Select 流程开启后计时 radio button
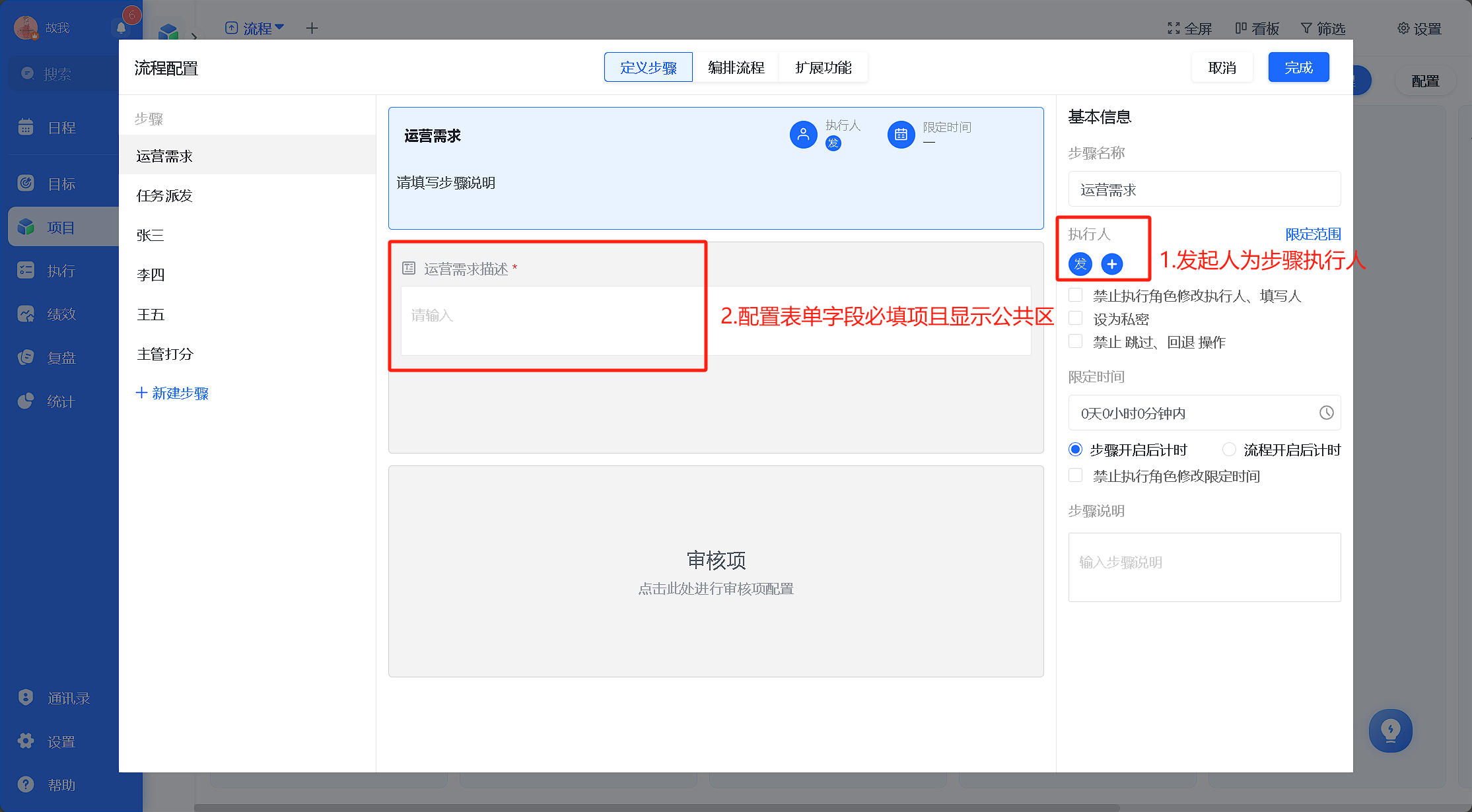The height and width of the screenshot is (812, 1472). (x=1229, y=450)
